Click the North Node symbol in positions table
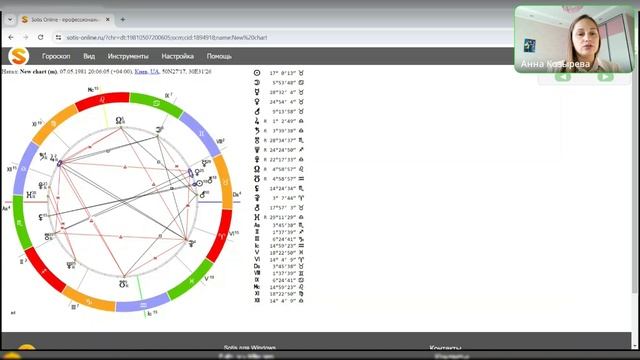 tap(257, 169)
